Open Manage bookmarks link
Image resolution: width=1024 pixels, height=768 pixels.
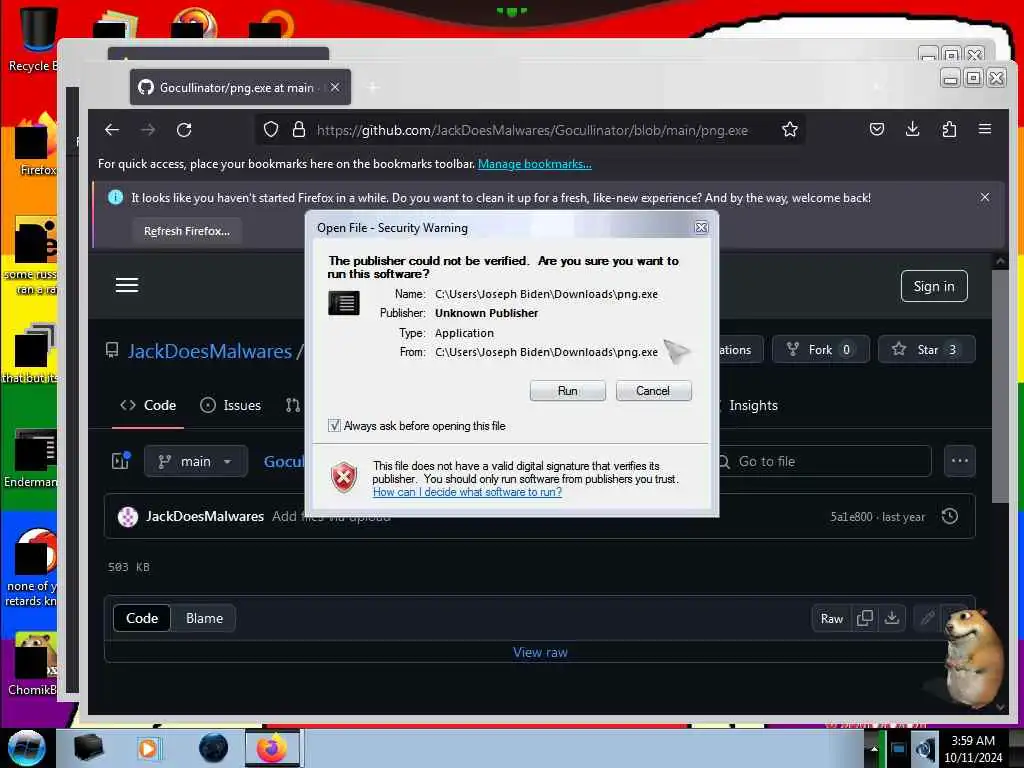[534, 164]
